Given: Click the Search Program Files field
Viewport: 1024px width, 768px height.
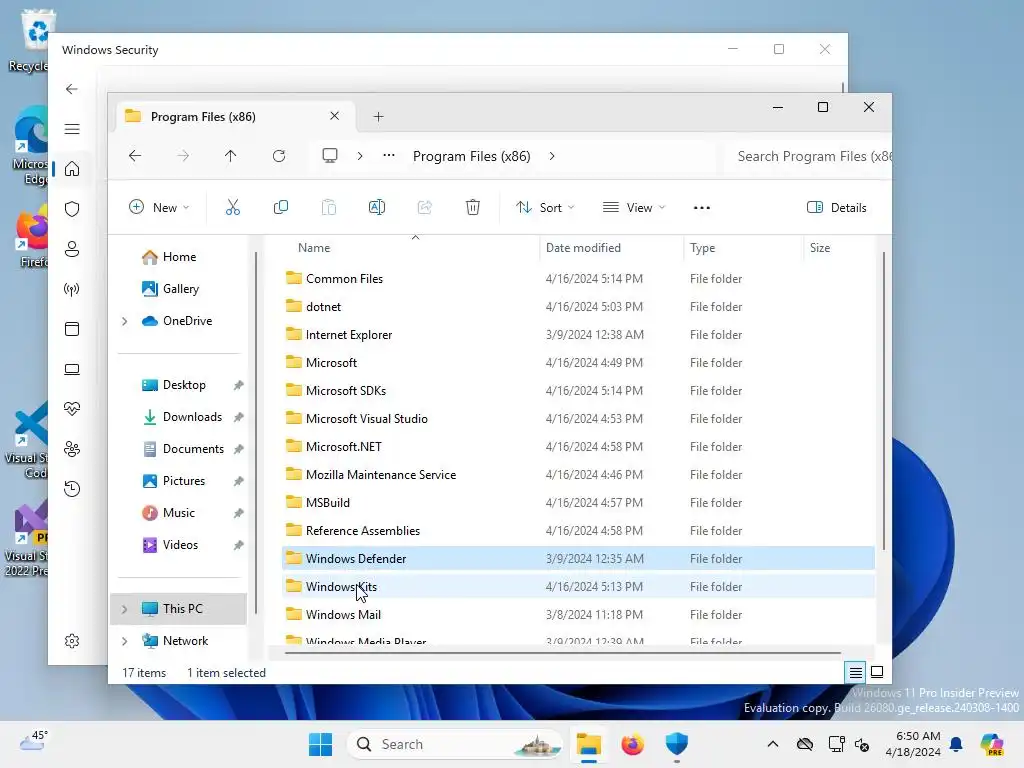Looking at the screenshot, I should pyautogui.click(x=808, y=156).
